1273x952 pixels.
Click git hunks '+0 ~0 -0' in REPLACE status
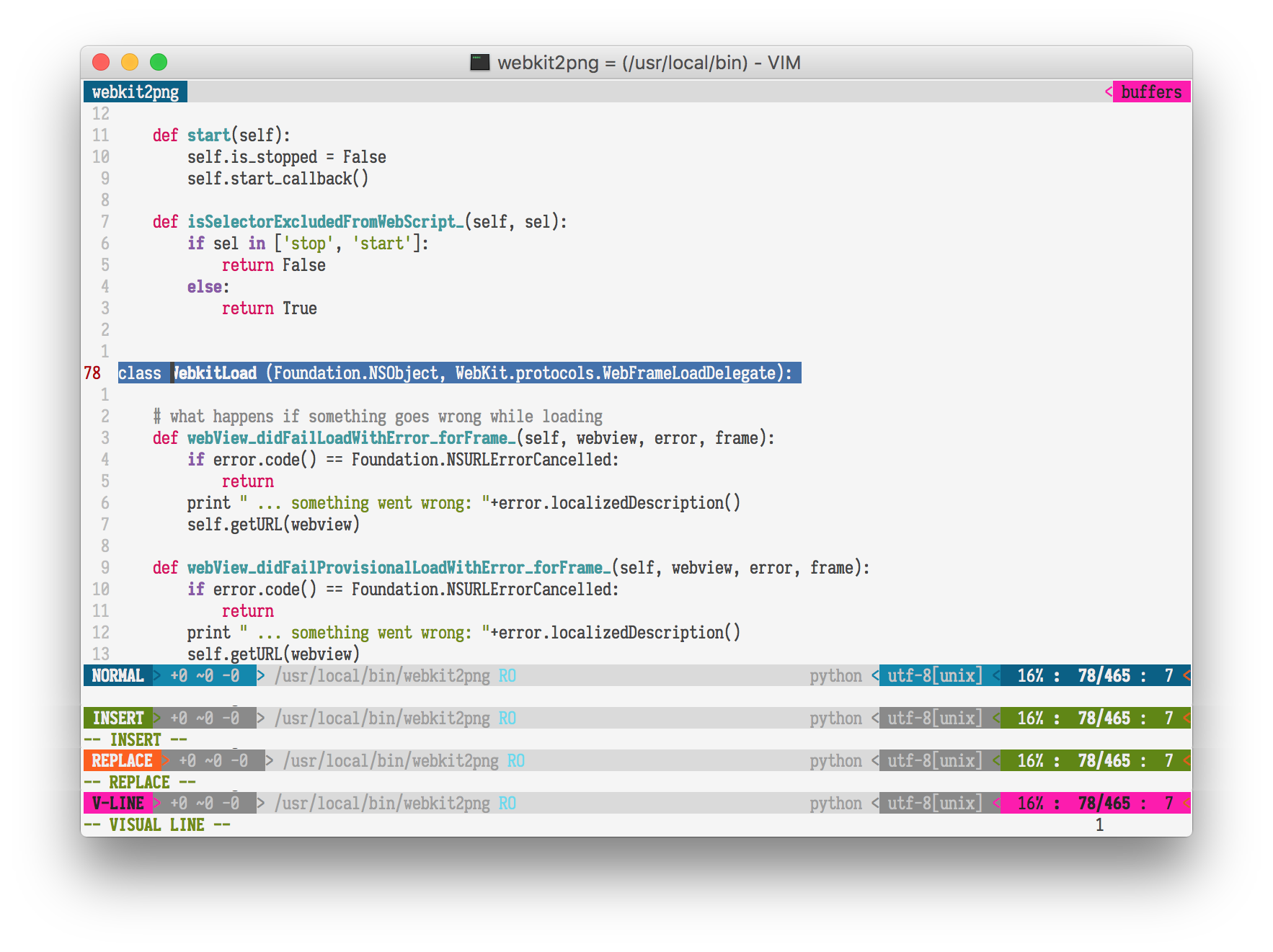coord(213,760)
